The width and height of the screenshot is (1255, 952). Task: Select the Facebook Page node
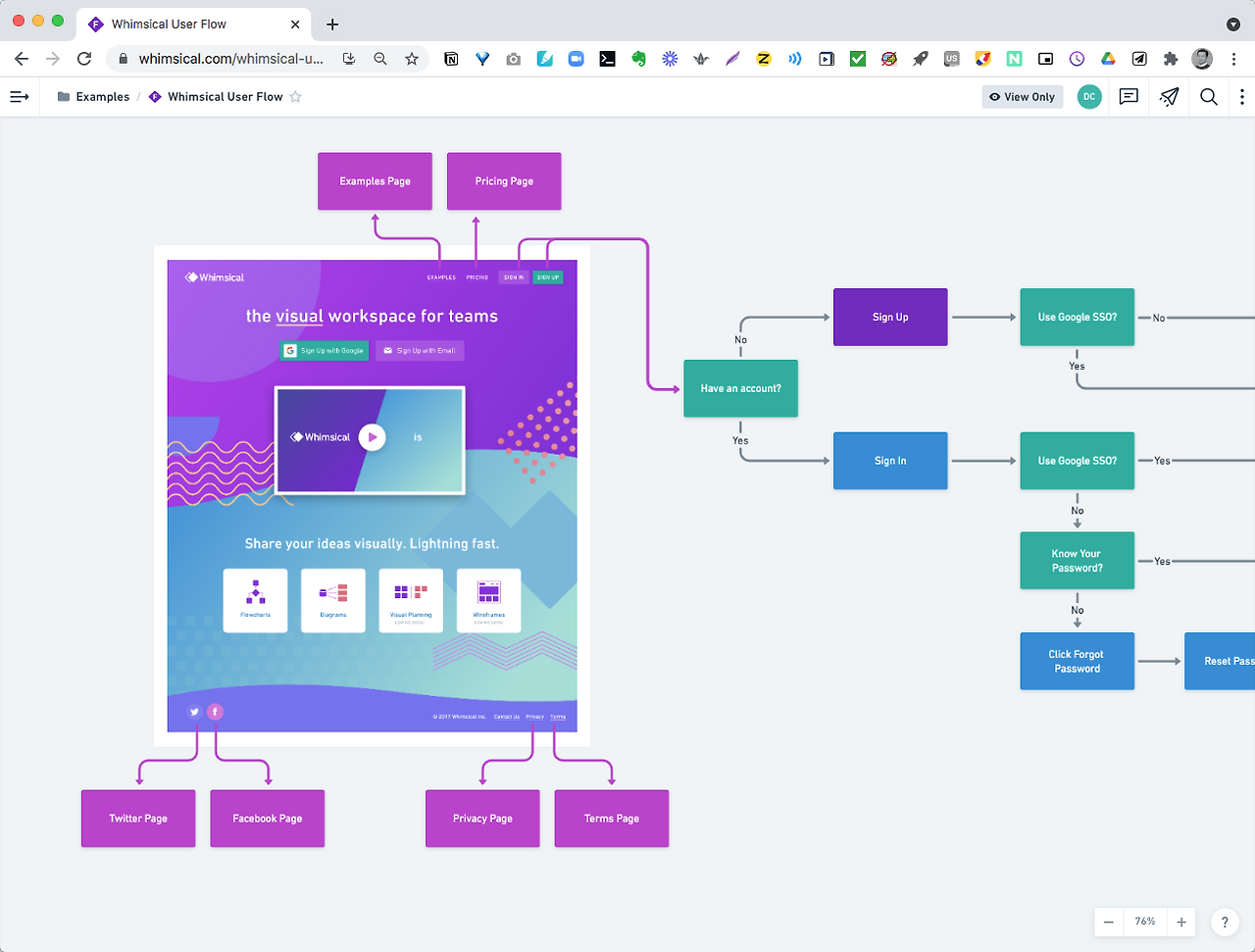tap(267, 819)
